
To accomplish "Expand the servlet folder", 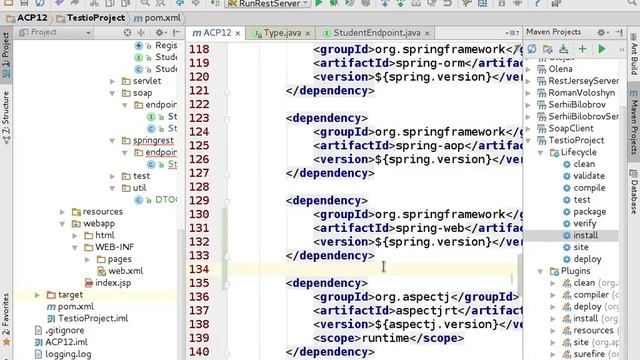I will click(112, 81).
